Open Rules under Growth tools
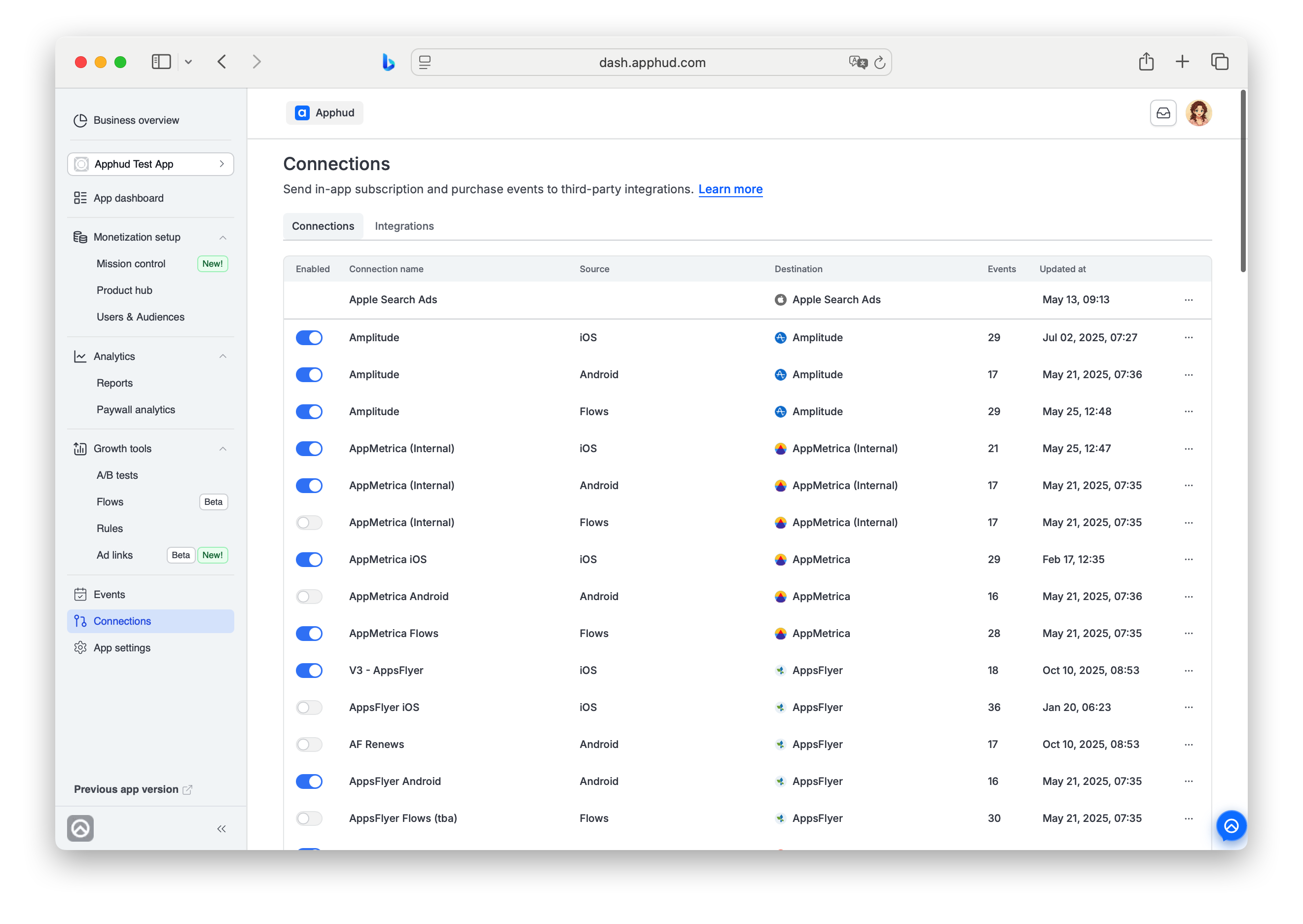This screenshot has width=1303, height=924. click(x=109, y=529)
